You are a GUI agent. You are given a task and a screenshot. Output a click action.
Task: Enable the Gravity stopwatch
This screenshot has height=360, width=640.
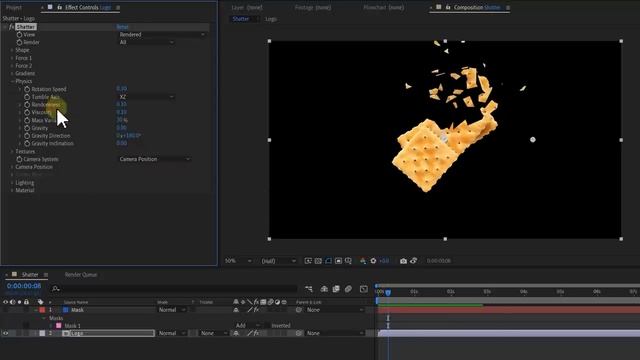tap(27, 128)
